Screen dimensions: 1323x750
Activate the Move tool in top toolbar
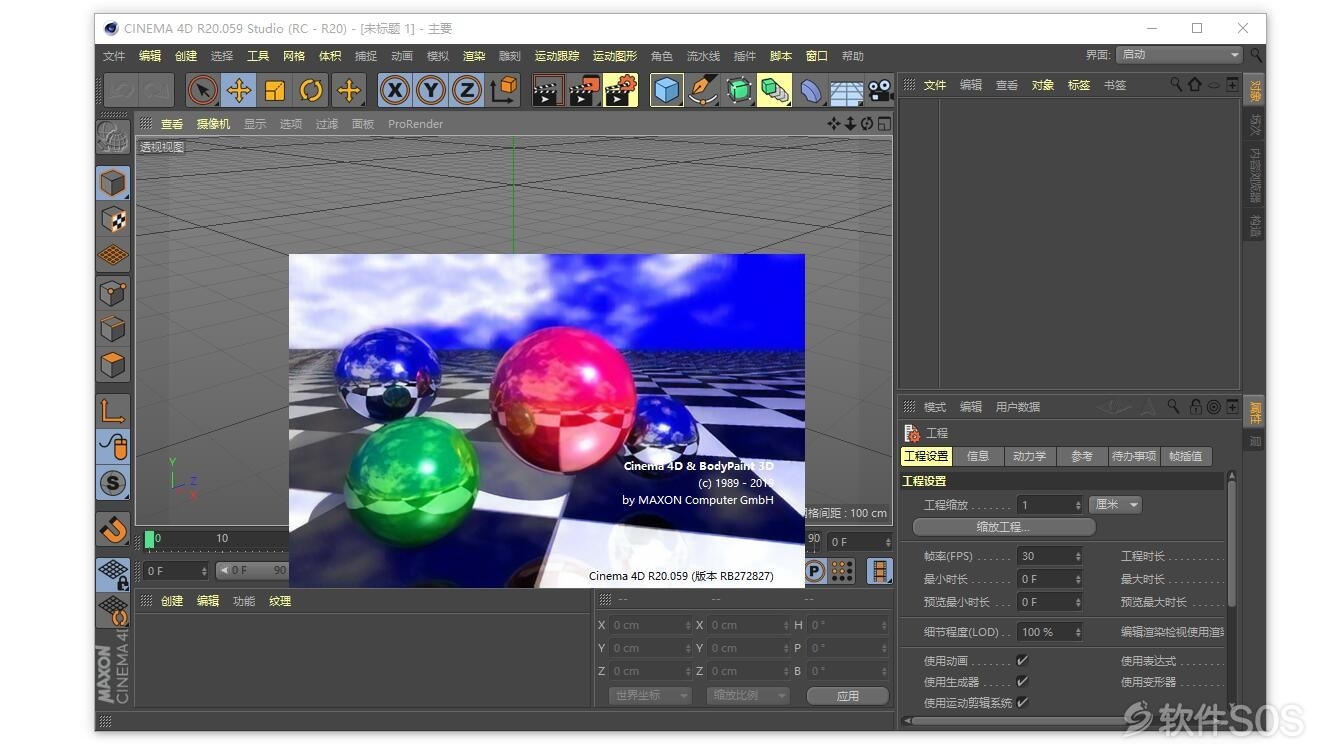239,91
